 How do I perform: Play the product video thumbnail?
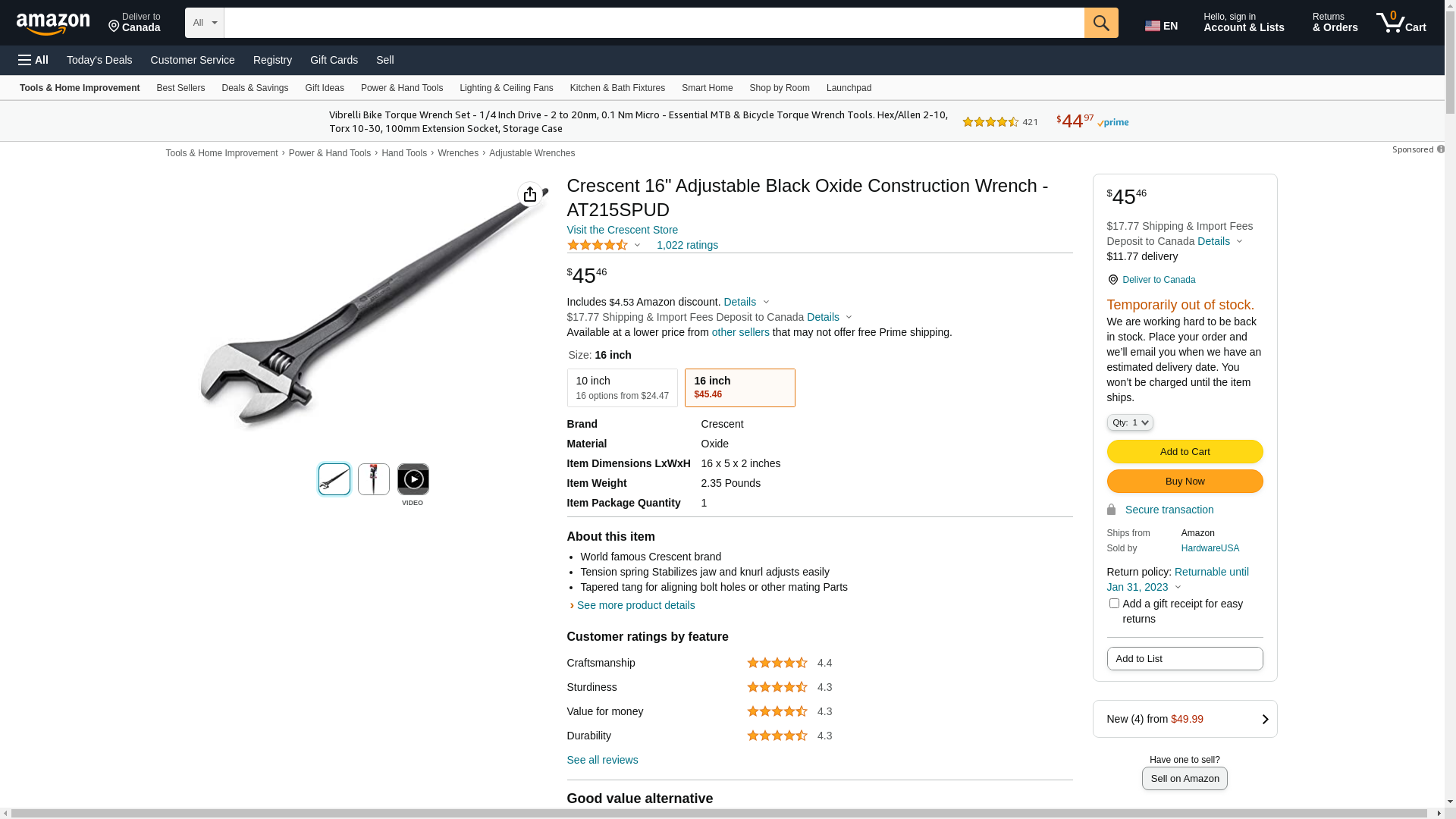coord(413,479)
